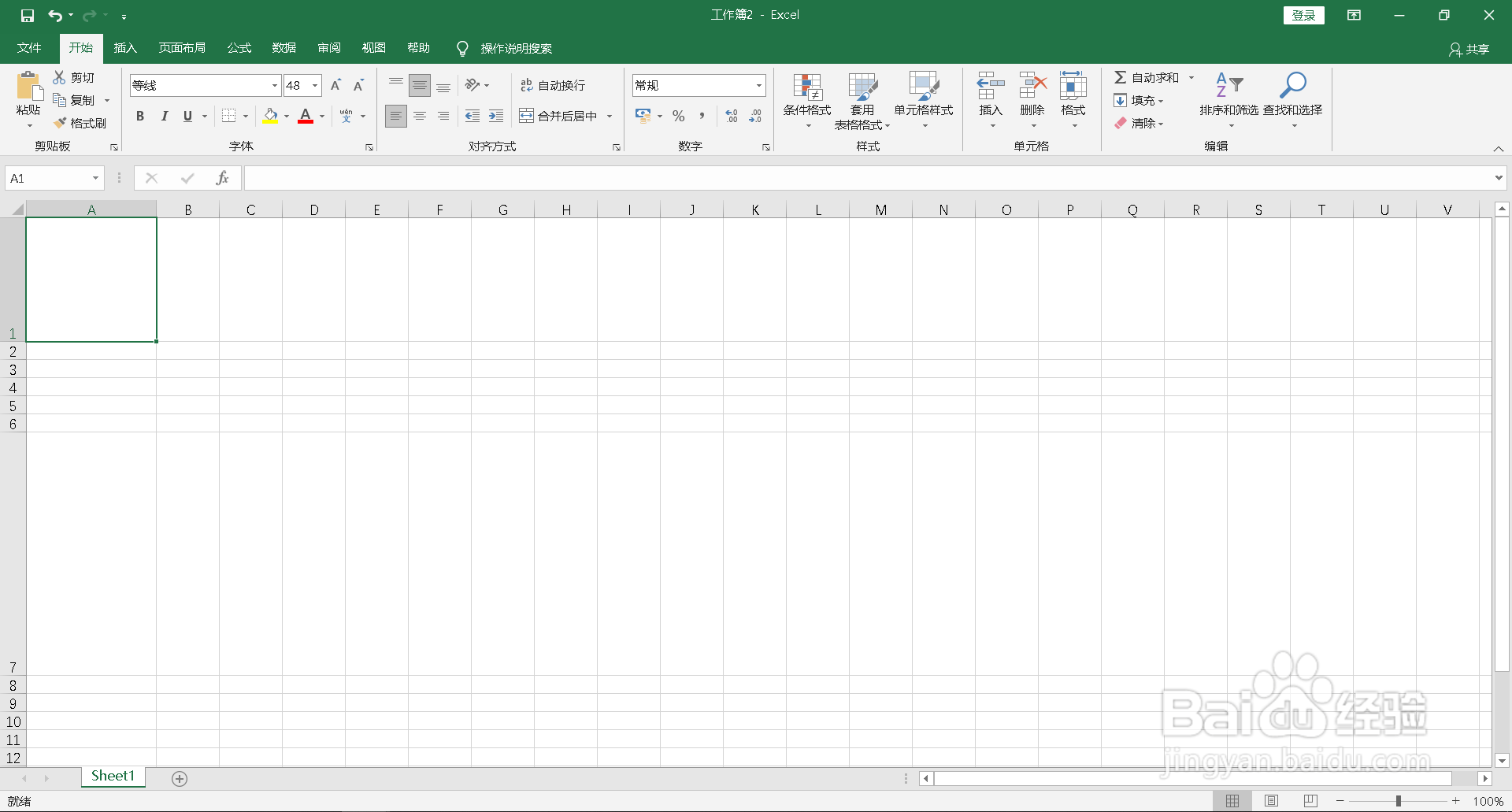The height and width of the screenshot is (812, 1512).
Task: Open the File (文件) tab
Action: point(29,48)
